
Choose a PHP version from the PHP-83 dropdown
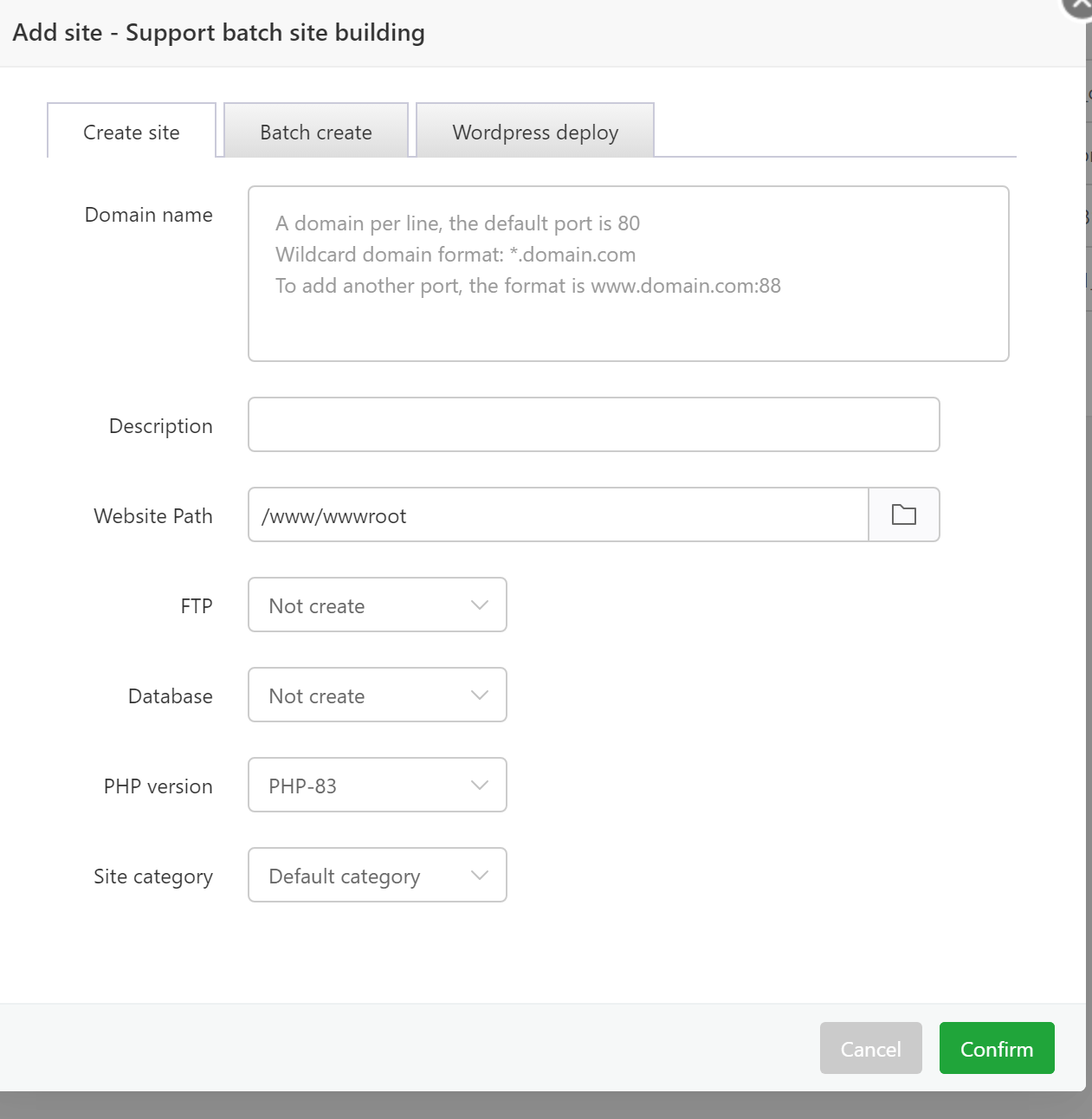click(377, 786)
